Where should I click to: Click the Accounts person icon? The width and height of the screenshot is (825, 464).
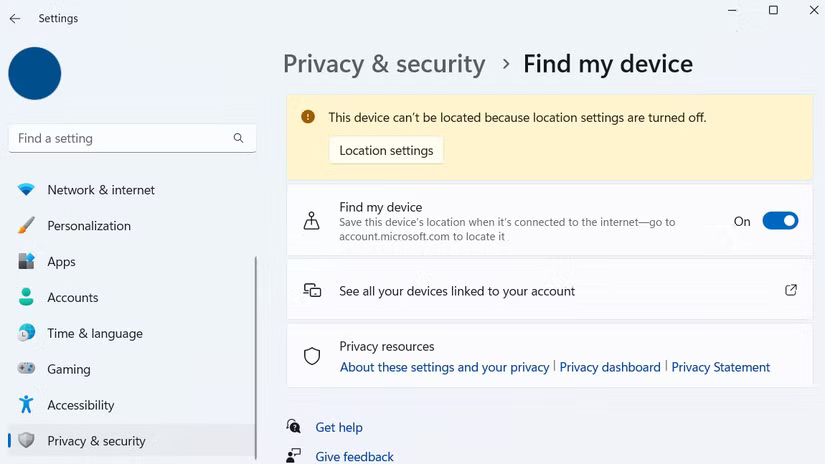coord(26,298)
